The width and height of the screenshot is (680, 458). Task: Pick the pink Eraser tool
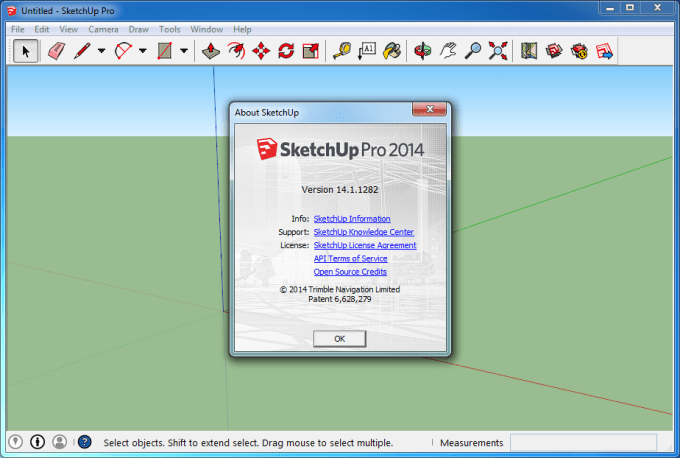[x=56, y=51]
